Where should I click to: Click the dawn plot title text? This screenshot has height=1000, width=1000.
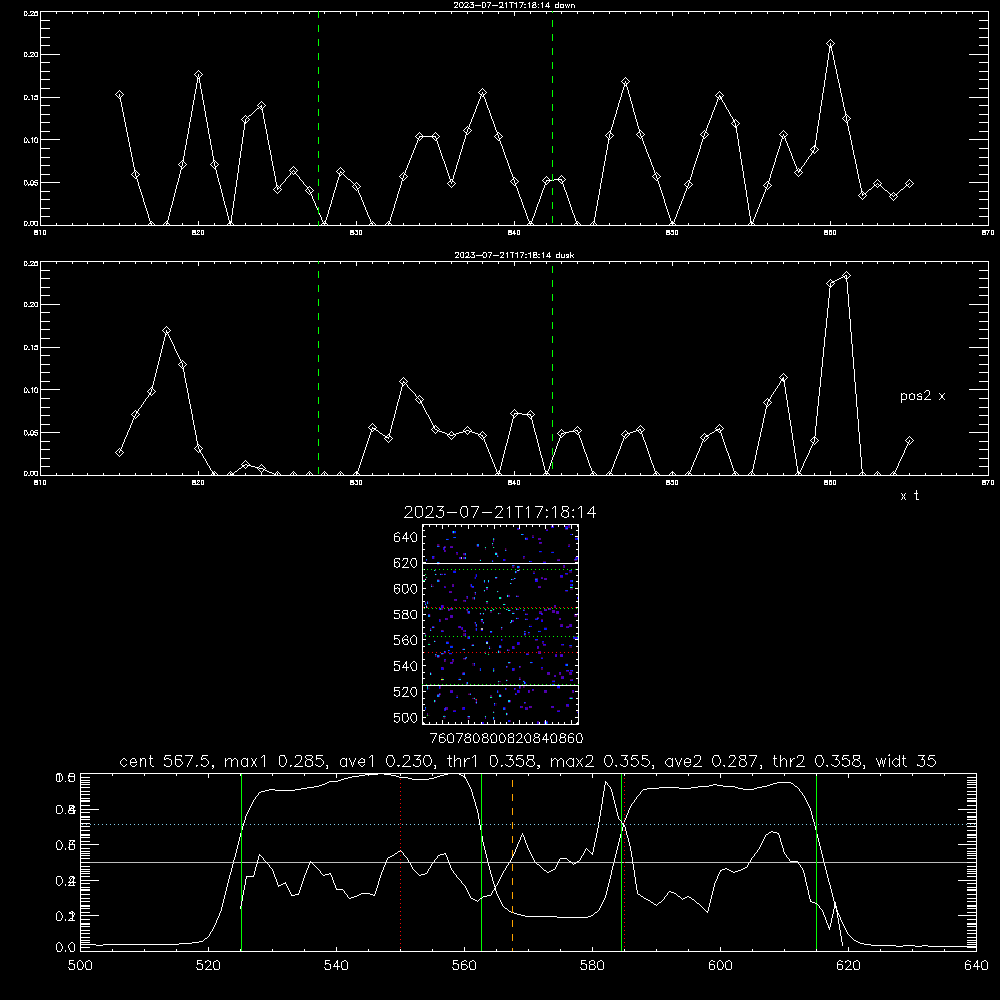514,5
